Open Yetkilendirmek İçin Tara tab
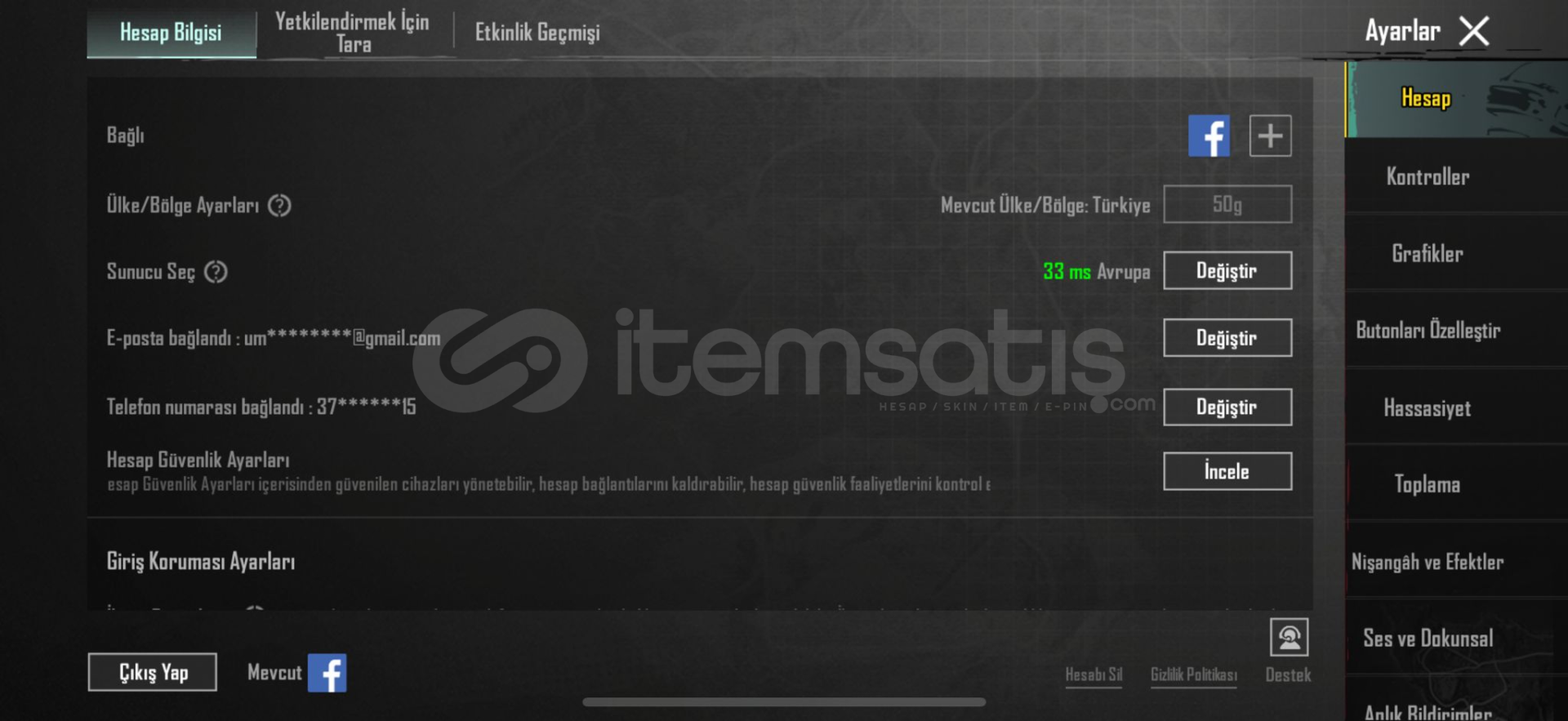Image resolution: width=1568 pixels, height=721 pixels. [352, 33]
